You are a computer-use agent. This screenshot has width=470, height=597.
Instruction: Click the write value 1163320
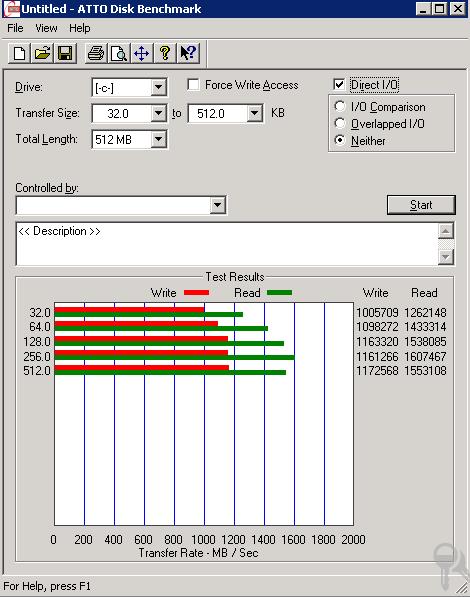377,342
